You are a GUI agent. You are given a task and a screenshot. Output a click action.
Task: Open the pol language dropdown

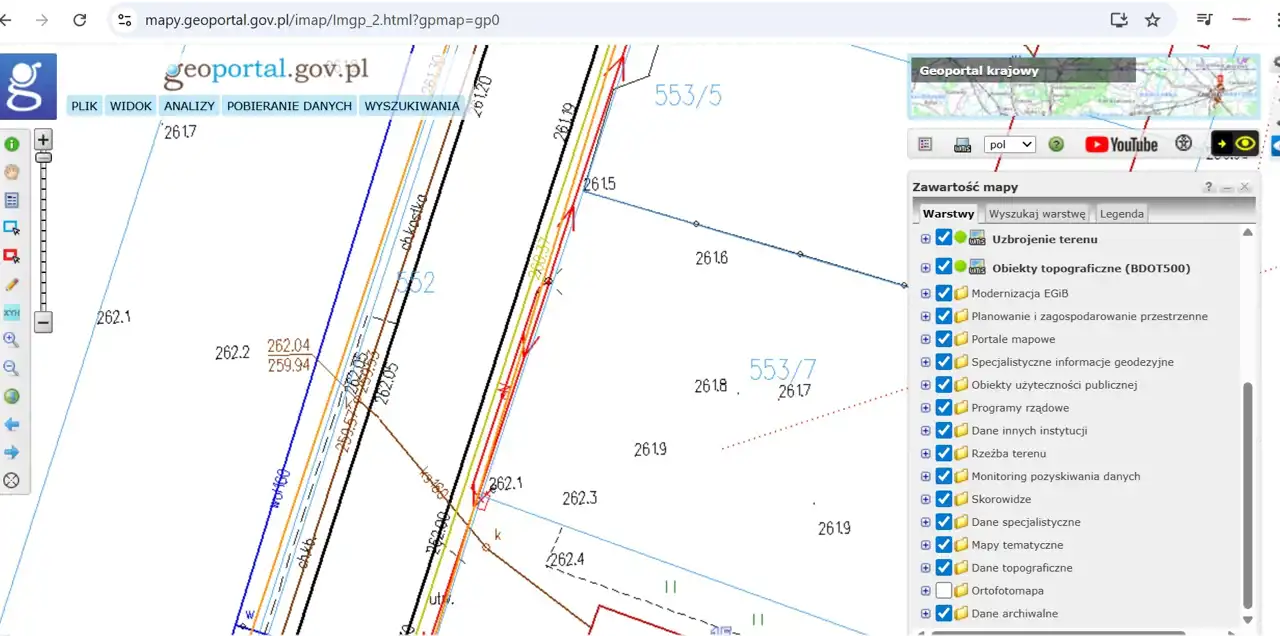click(x=1009, y=144)
